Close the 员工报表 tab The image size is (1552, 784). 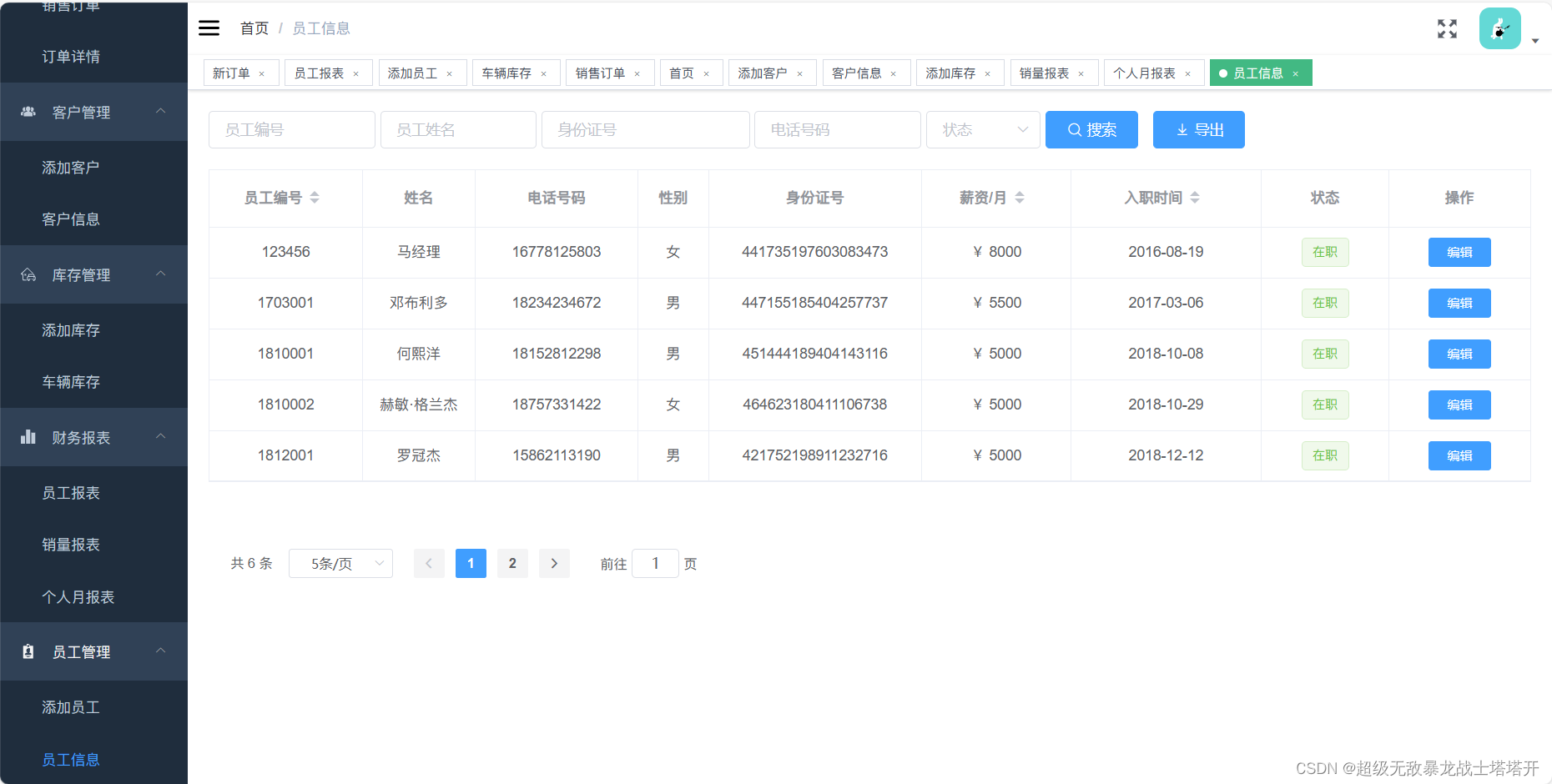[355, 74]
